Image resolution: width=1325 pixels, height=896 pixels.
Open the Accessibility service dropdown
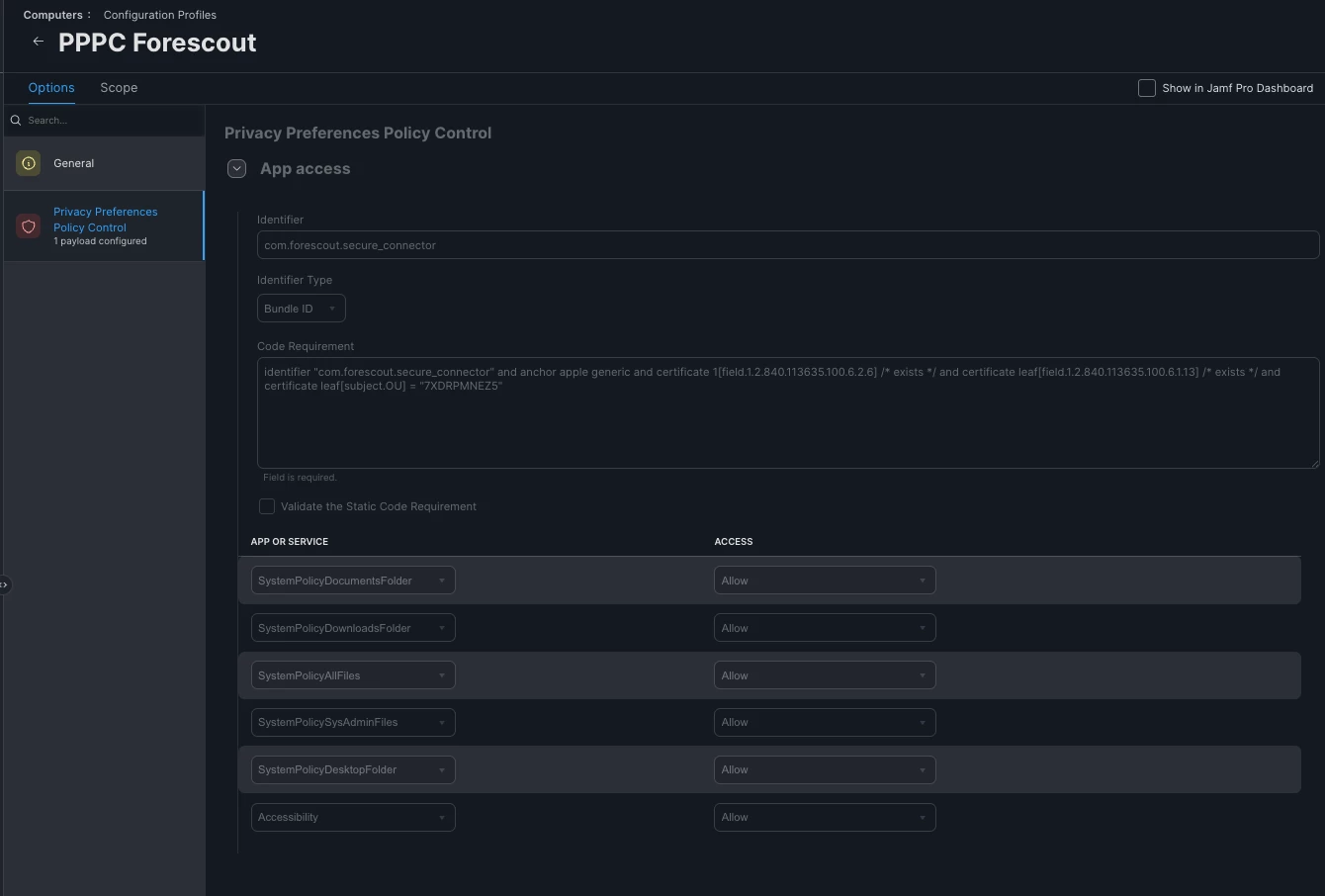pyautogui.click(x=353, y=817)
